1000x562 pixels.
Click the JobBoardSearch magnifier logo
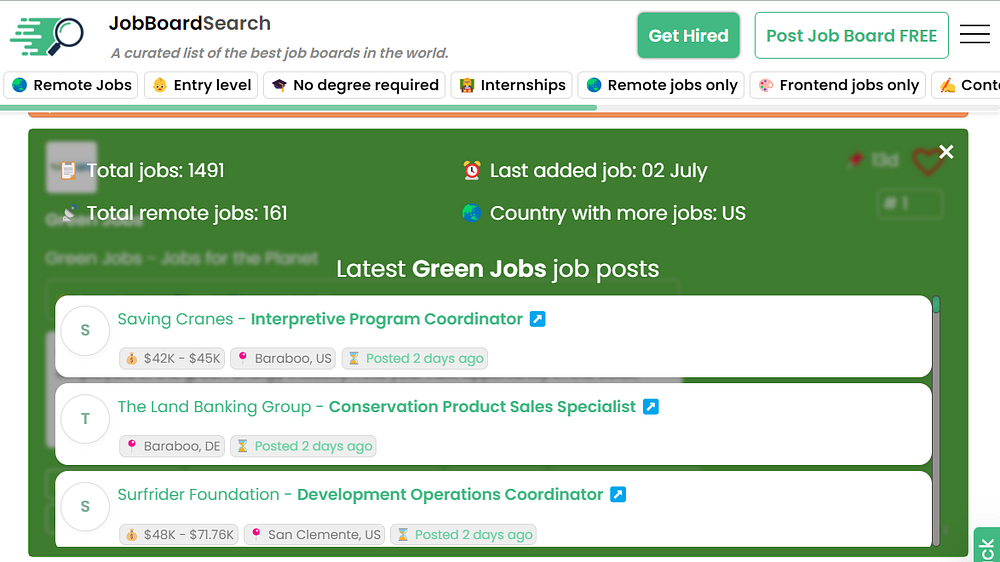point(47,36)
